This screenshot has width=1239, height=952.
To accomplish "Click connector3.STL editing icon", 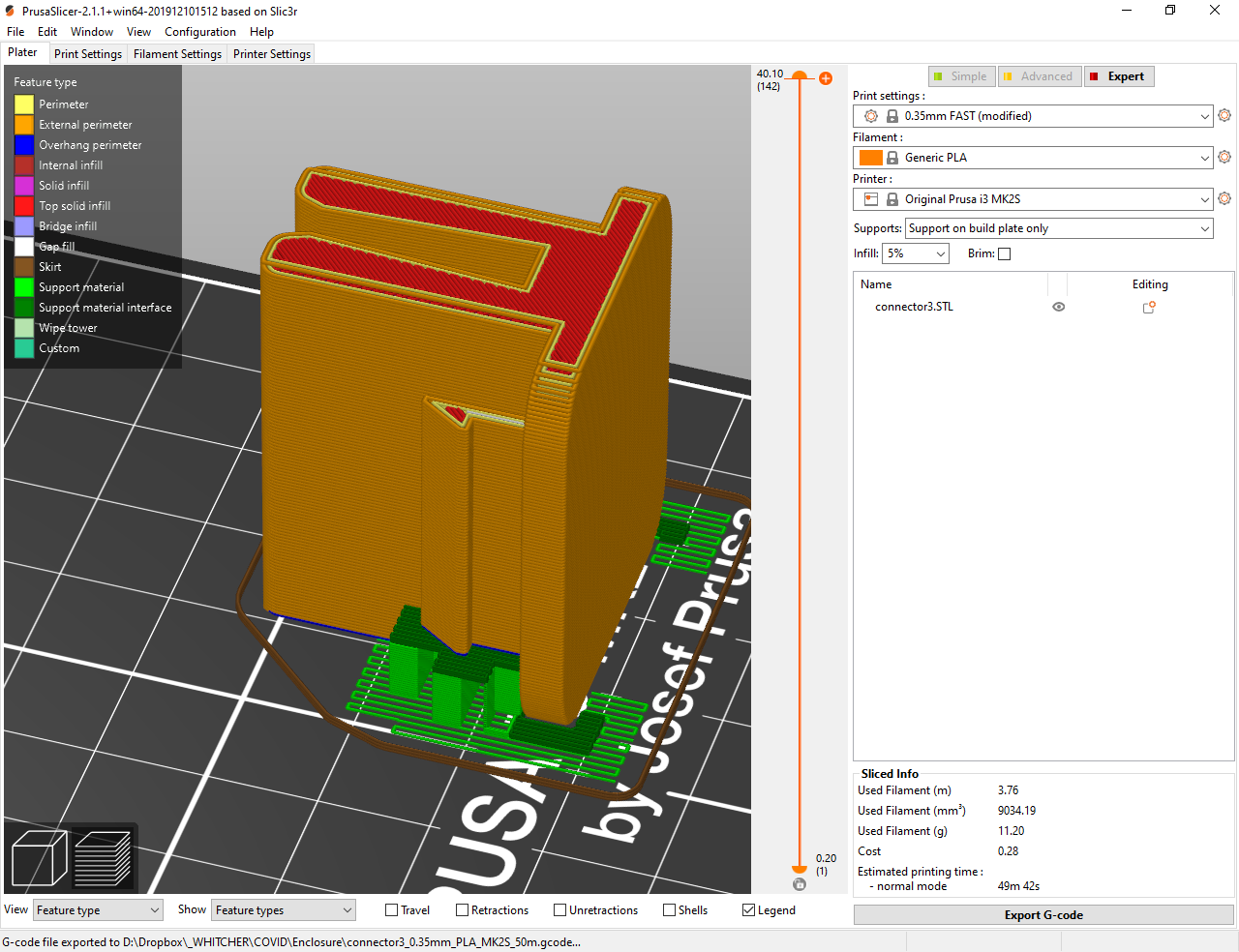I will tap(1149, 307).
